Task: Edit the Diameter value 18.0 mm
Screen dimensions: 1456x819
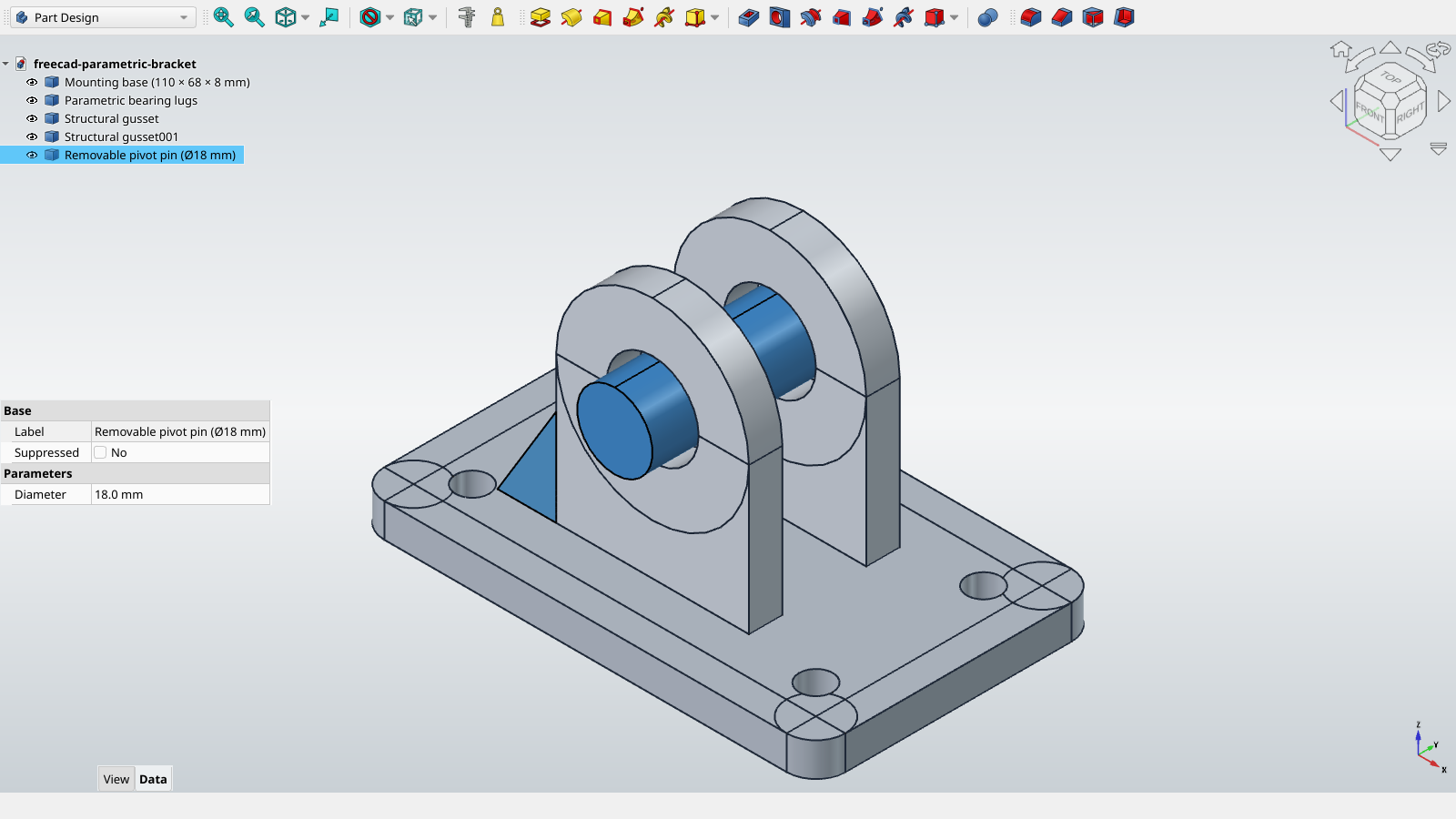Action: pos(180,494)
